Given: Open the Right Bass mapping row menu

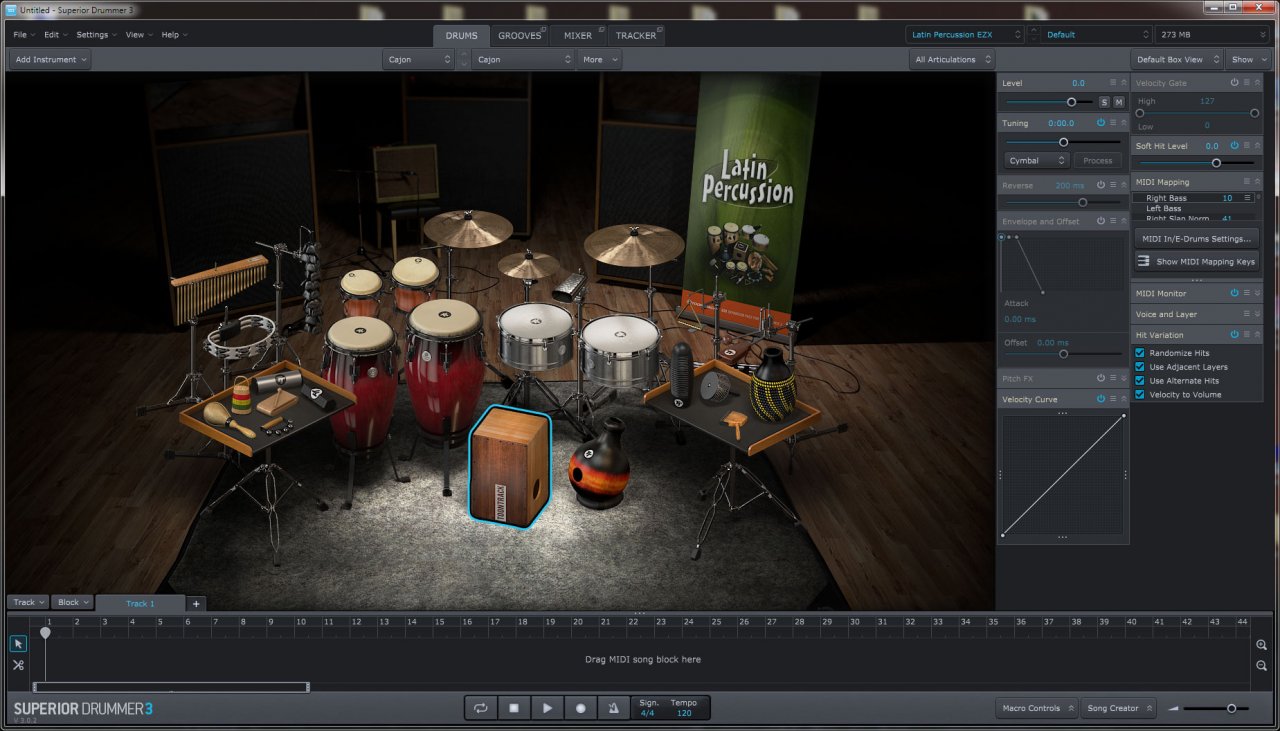Looking at the screenshot, I should pyautogui.click(x=1246, y=198).
